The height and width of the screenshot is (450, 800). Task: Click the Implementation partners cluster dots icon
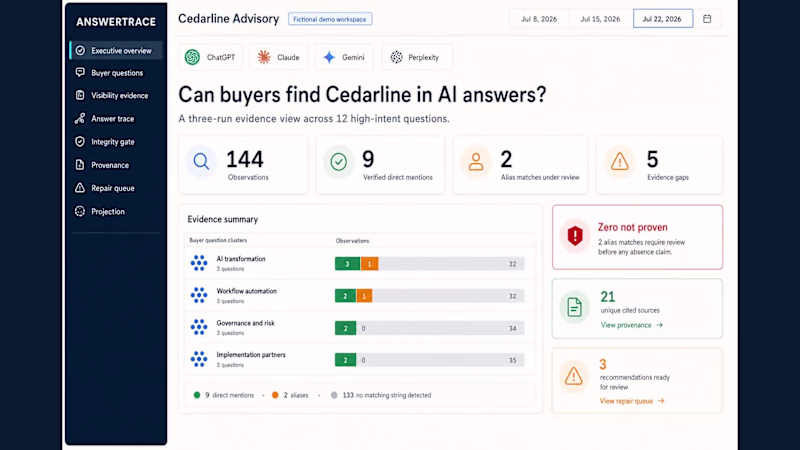tap(199, 359)
